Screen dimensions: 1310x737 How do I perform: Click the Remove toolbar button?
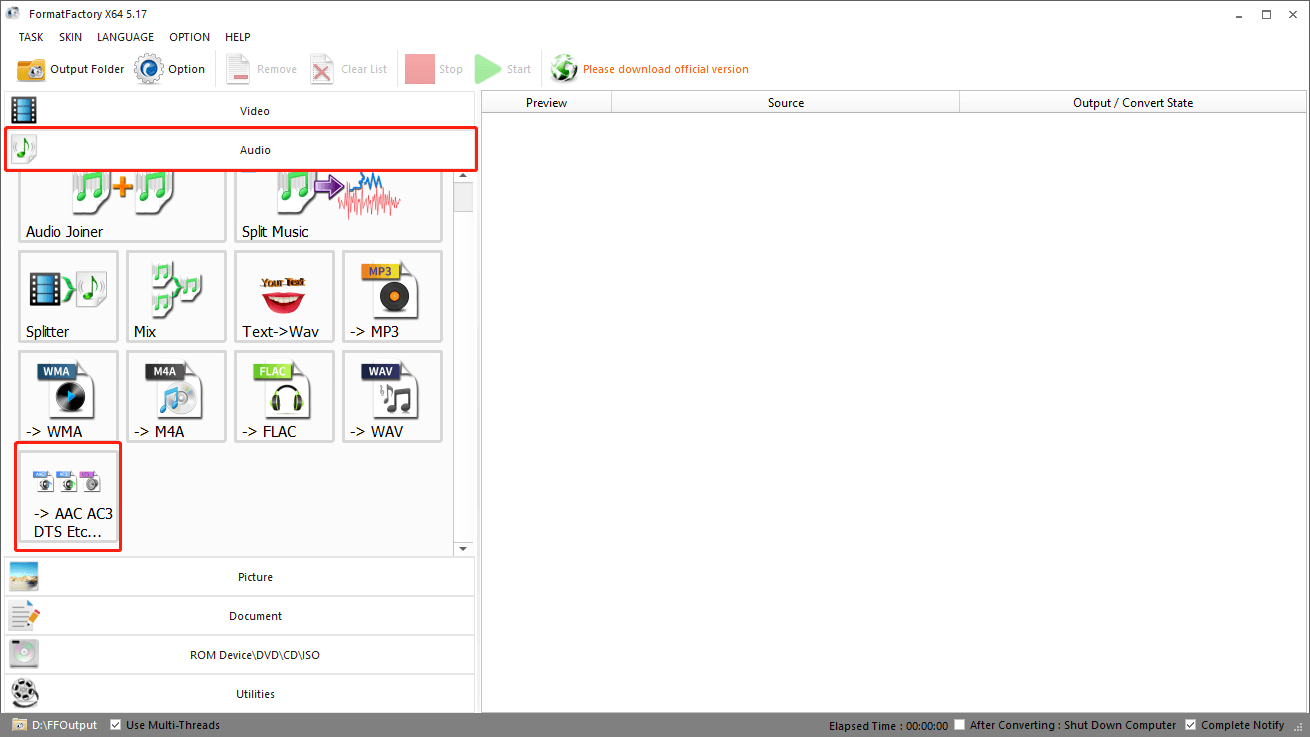[x=261, y=69]
